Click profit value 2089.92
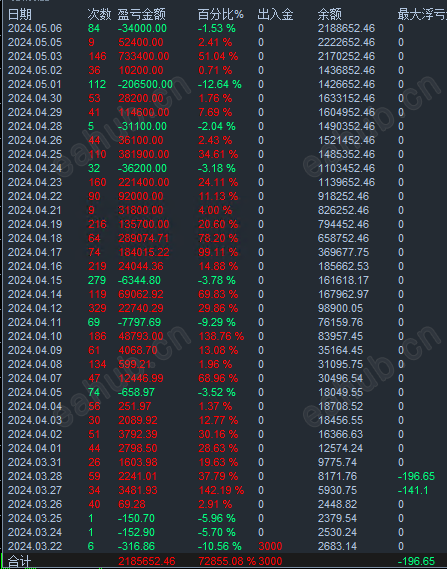This screenshot has width=447, height=569. coord(138,421)
